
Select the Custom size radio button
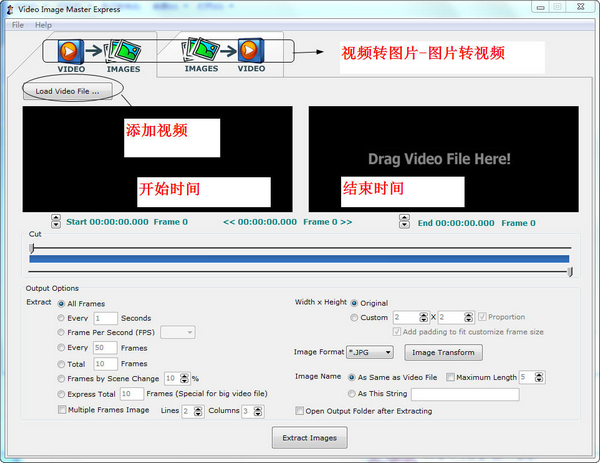click(x=355, y=317)
